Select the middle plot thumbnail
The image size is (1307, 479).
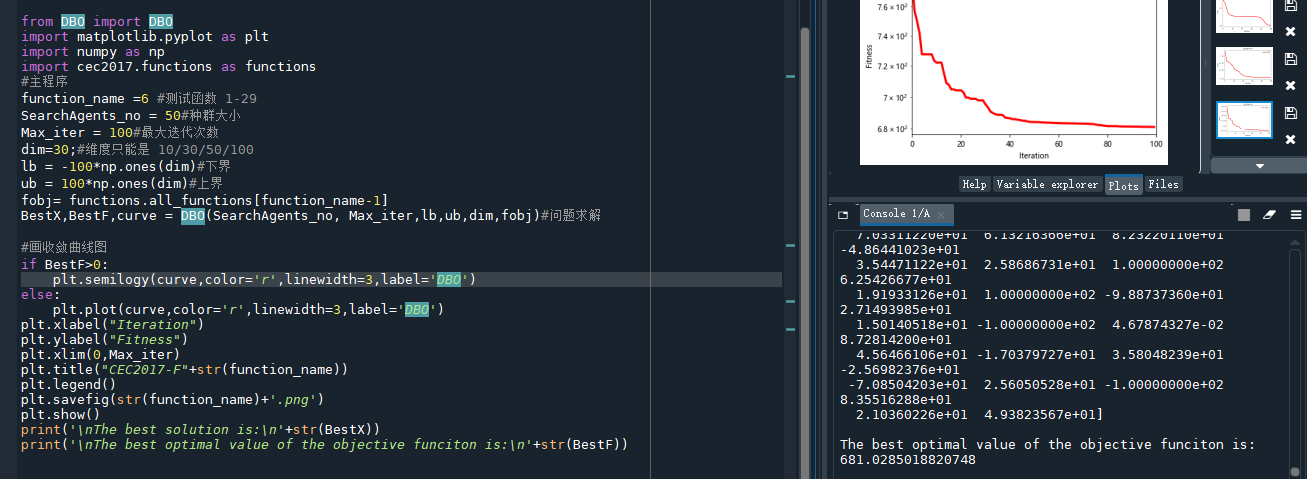[x=1243, y=66]
